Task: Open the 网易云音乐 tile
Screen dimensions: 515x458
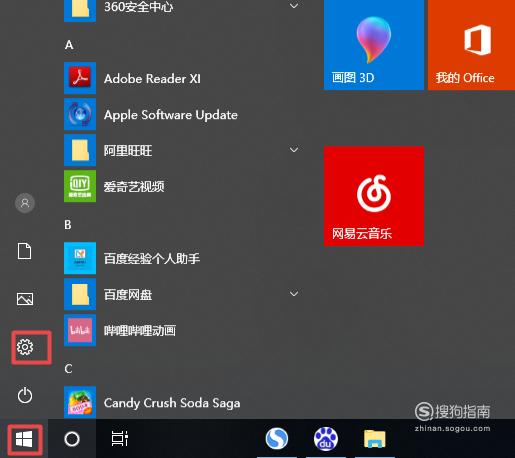Action: pyautogui.click(x=374, y=196)
